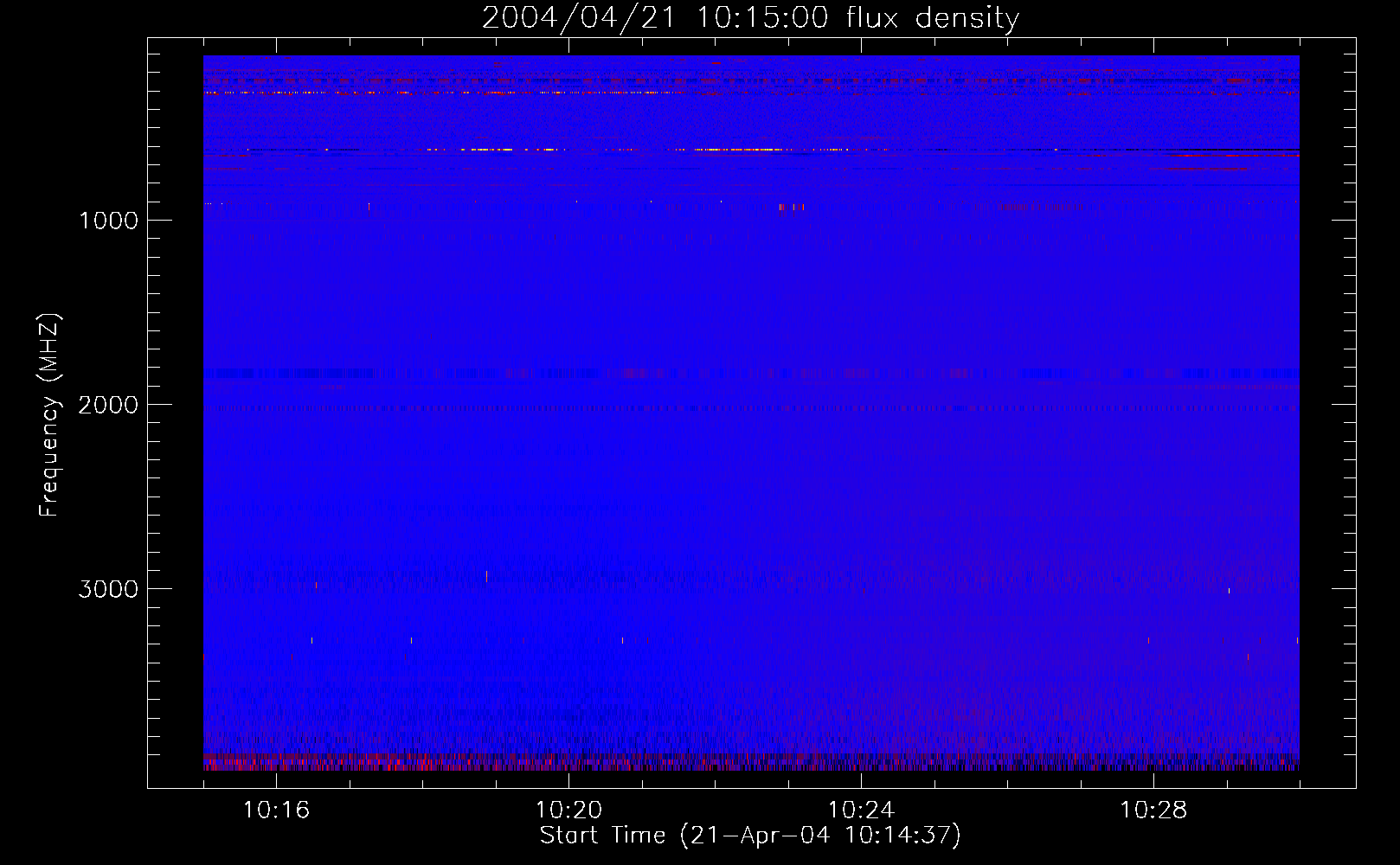
Task: Click the 1000 frequency tick label
Action: [108, 221]
